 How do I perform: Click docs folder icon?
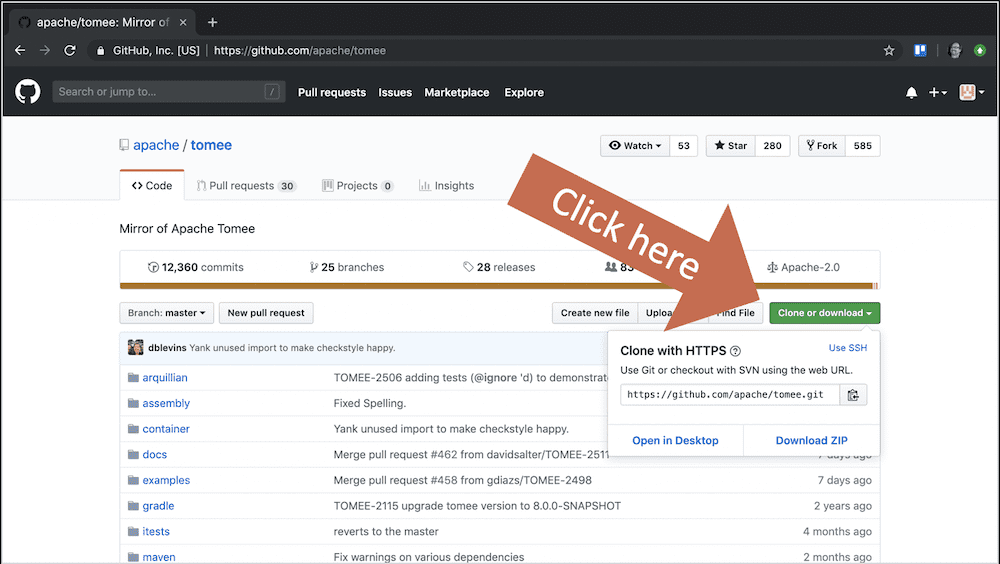pyautogui.click(x=133, y=454)
